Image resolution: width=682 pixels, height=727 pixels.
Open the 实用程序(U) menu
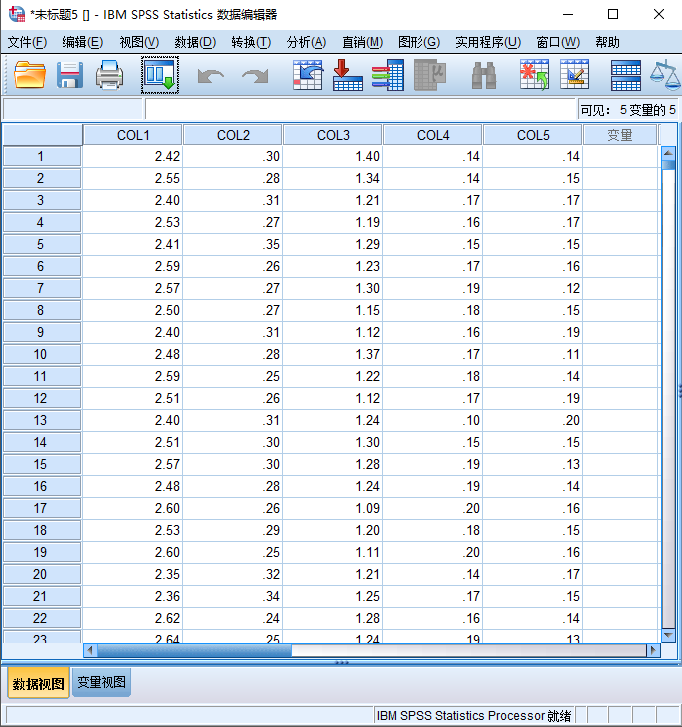(488, 43)
